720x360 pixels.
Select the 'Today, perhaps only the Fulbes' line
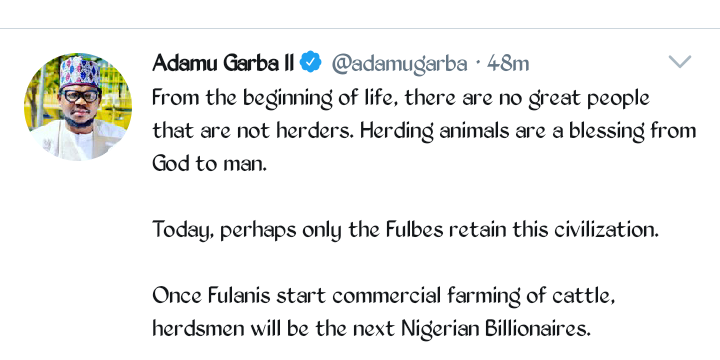click(x=405, y=231)
